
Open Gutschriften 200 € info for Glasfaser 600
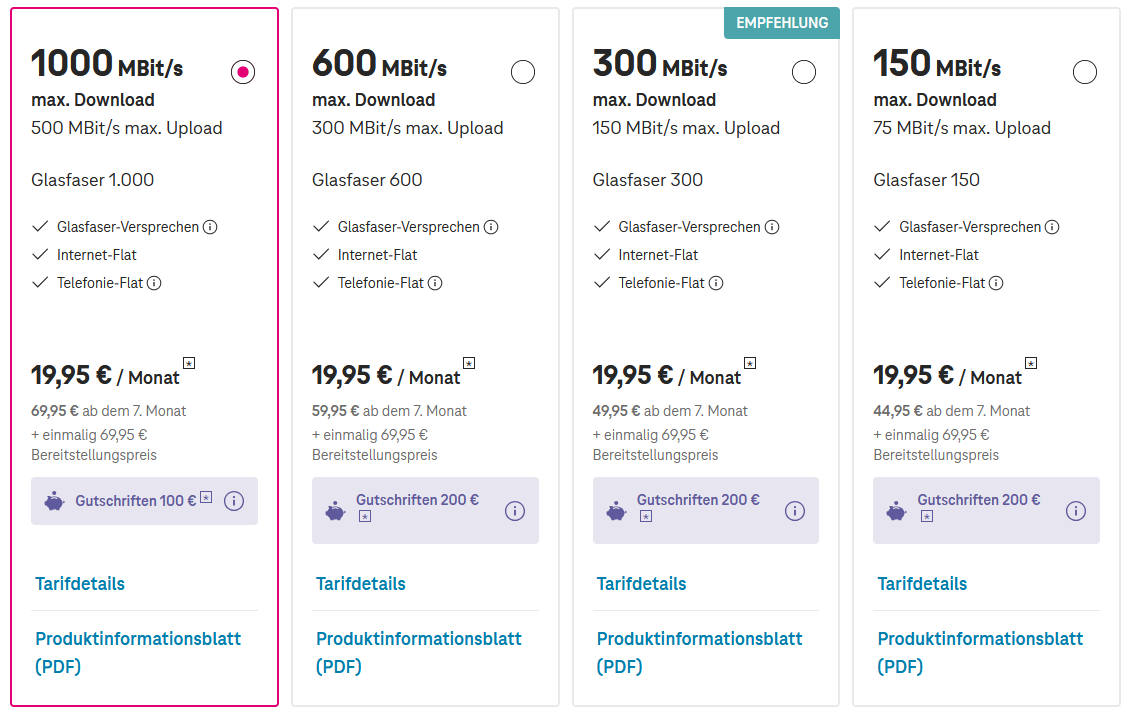tap(515, 511)
